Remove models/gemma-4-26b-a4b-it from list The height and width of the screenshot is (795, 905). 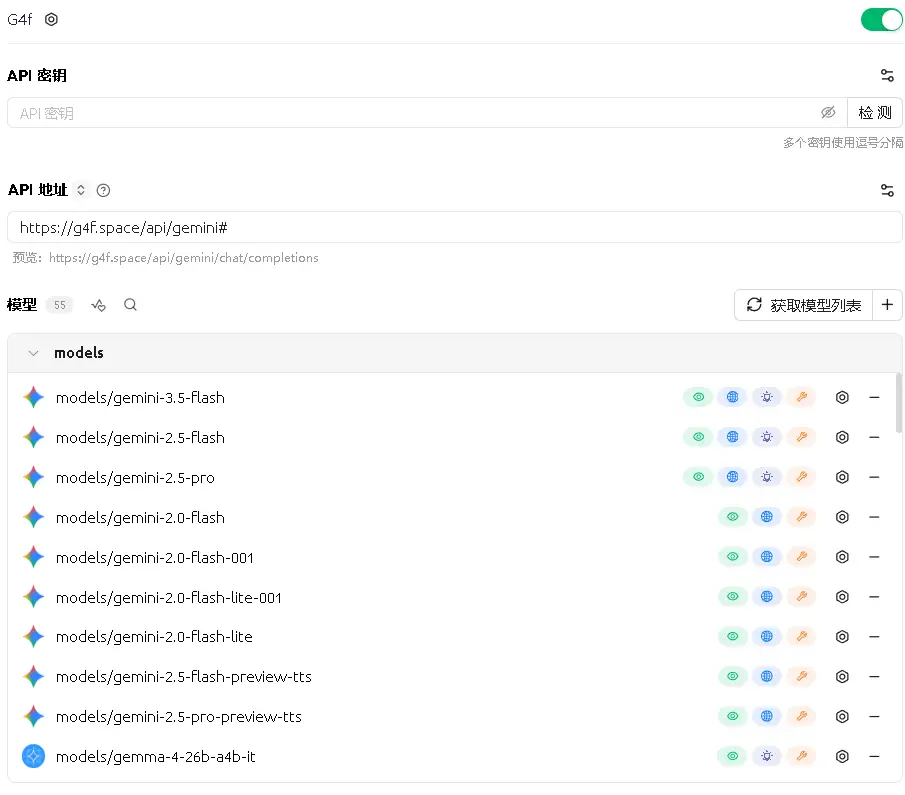coord(874,756)
